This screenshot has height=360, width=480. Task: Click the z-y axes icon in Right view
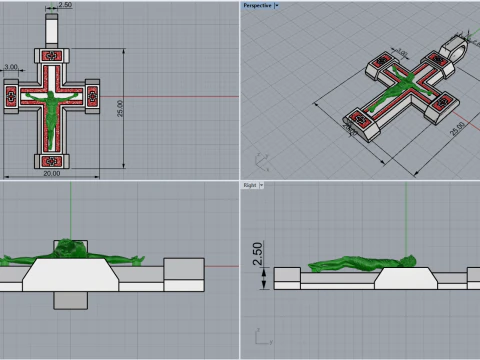point(264,336)
